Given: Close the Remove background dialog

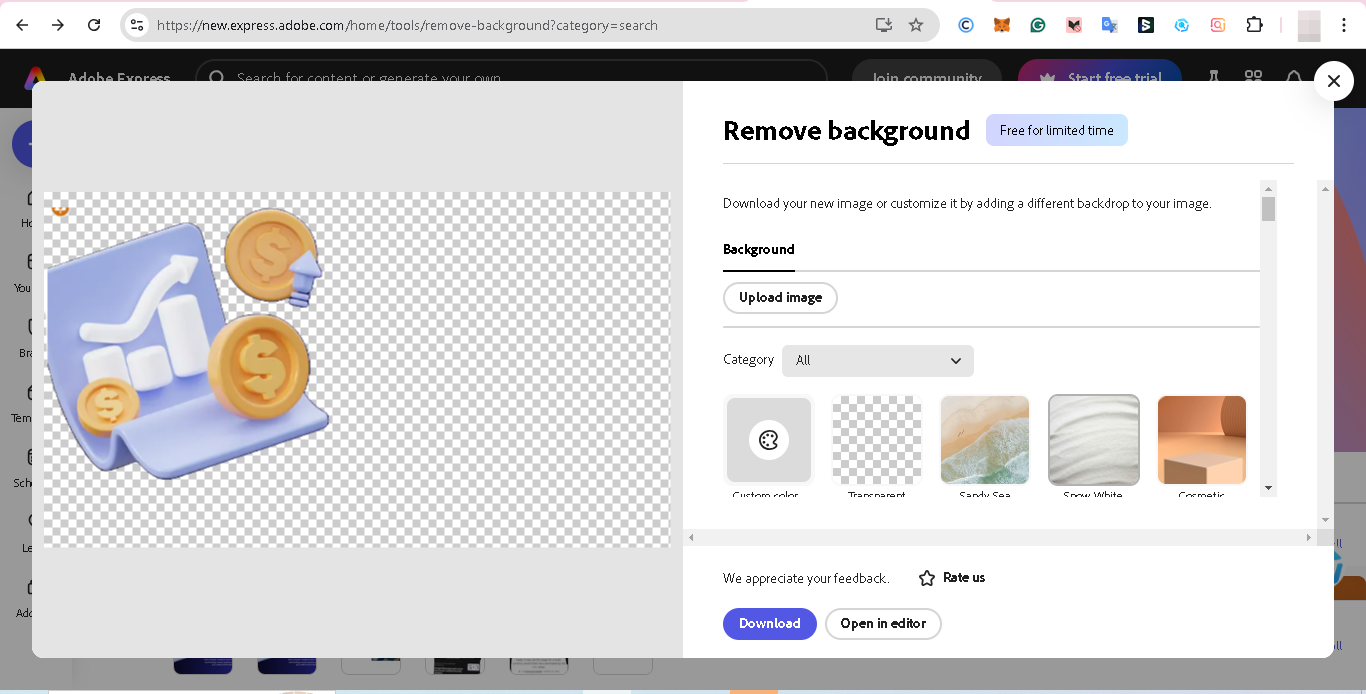Looking at the screenshot, I should pos(1333,81).
